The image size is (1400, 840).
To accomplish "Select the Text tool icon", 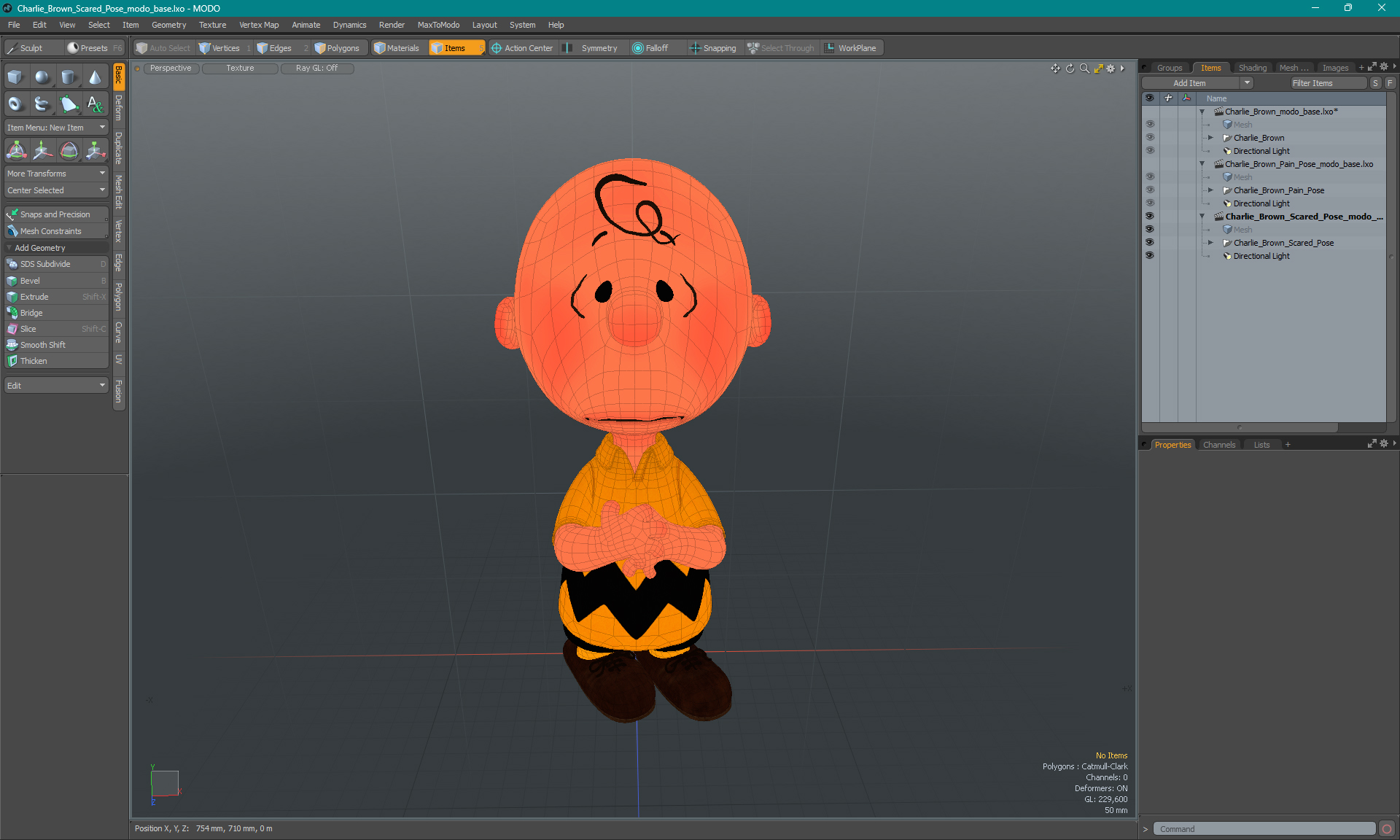I will click(x=96, y=104).
